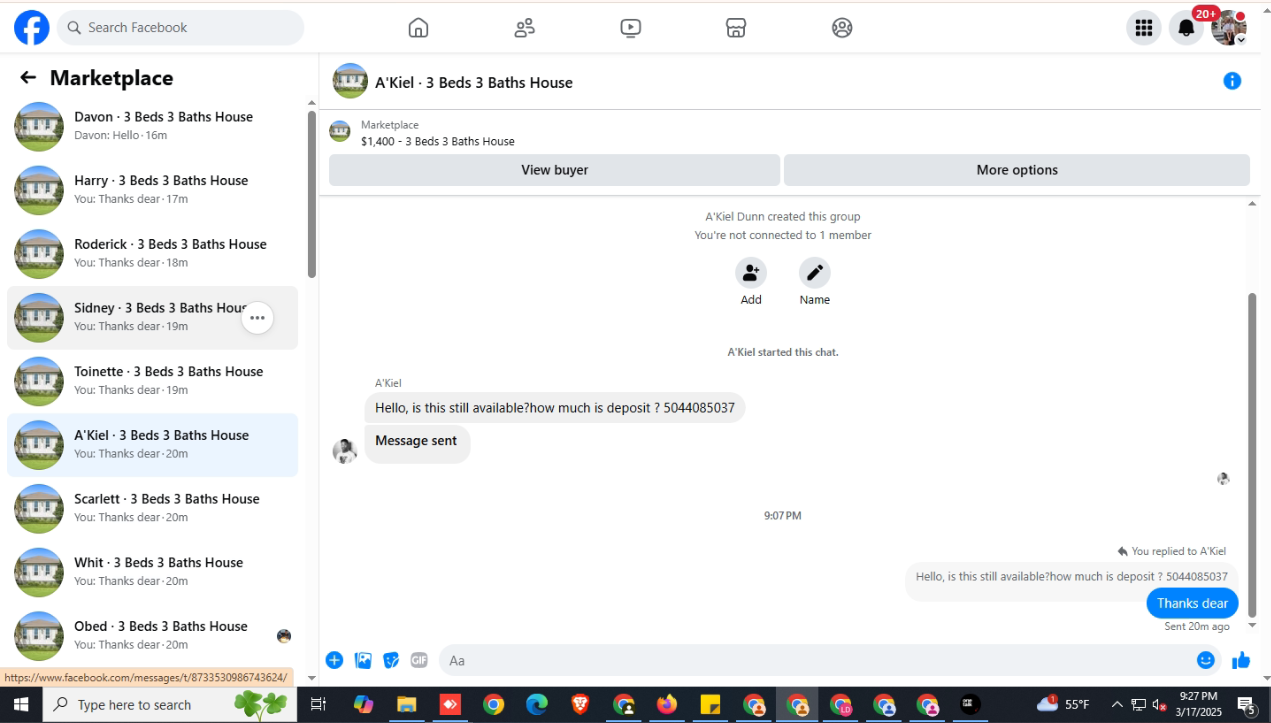Viewport: 1271px width, 723px height.
Task: Open the Facebook home logo
Action: [x=31, y=27]
